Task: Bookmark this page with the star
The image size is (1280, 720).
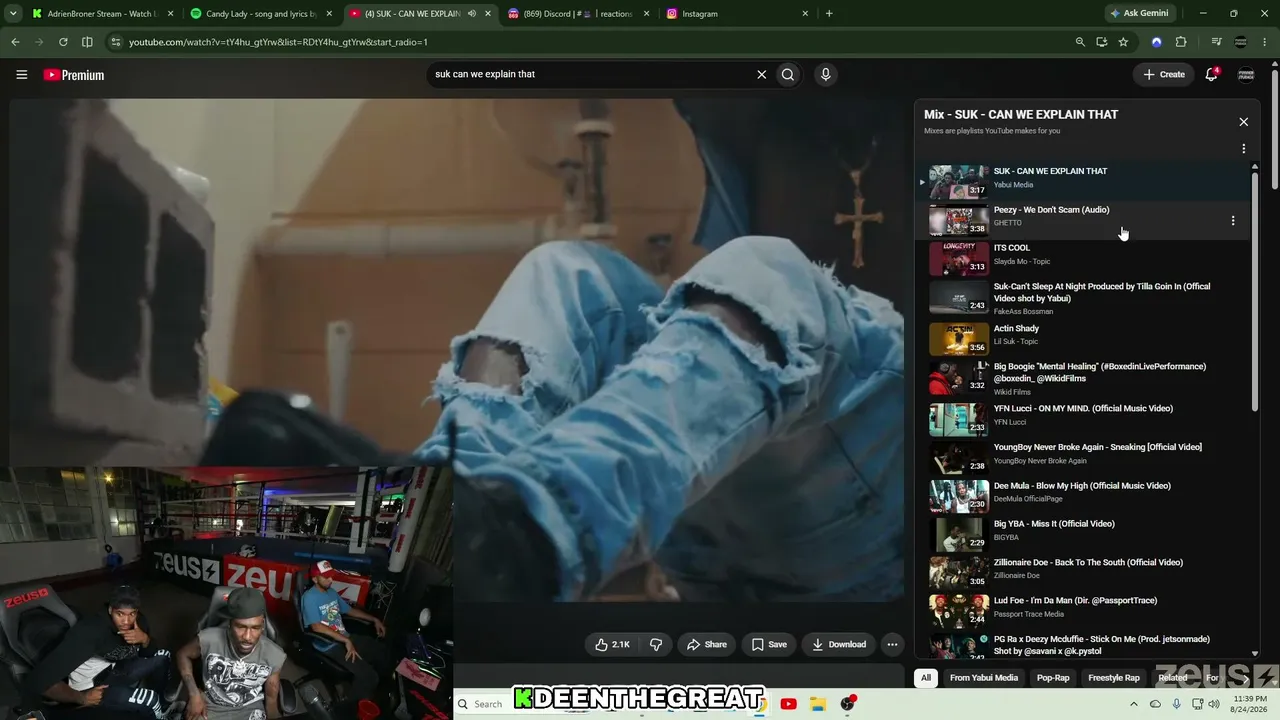Action: click(x=1123, y=42)
